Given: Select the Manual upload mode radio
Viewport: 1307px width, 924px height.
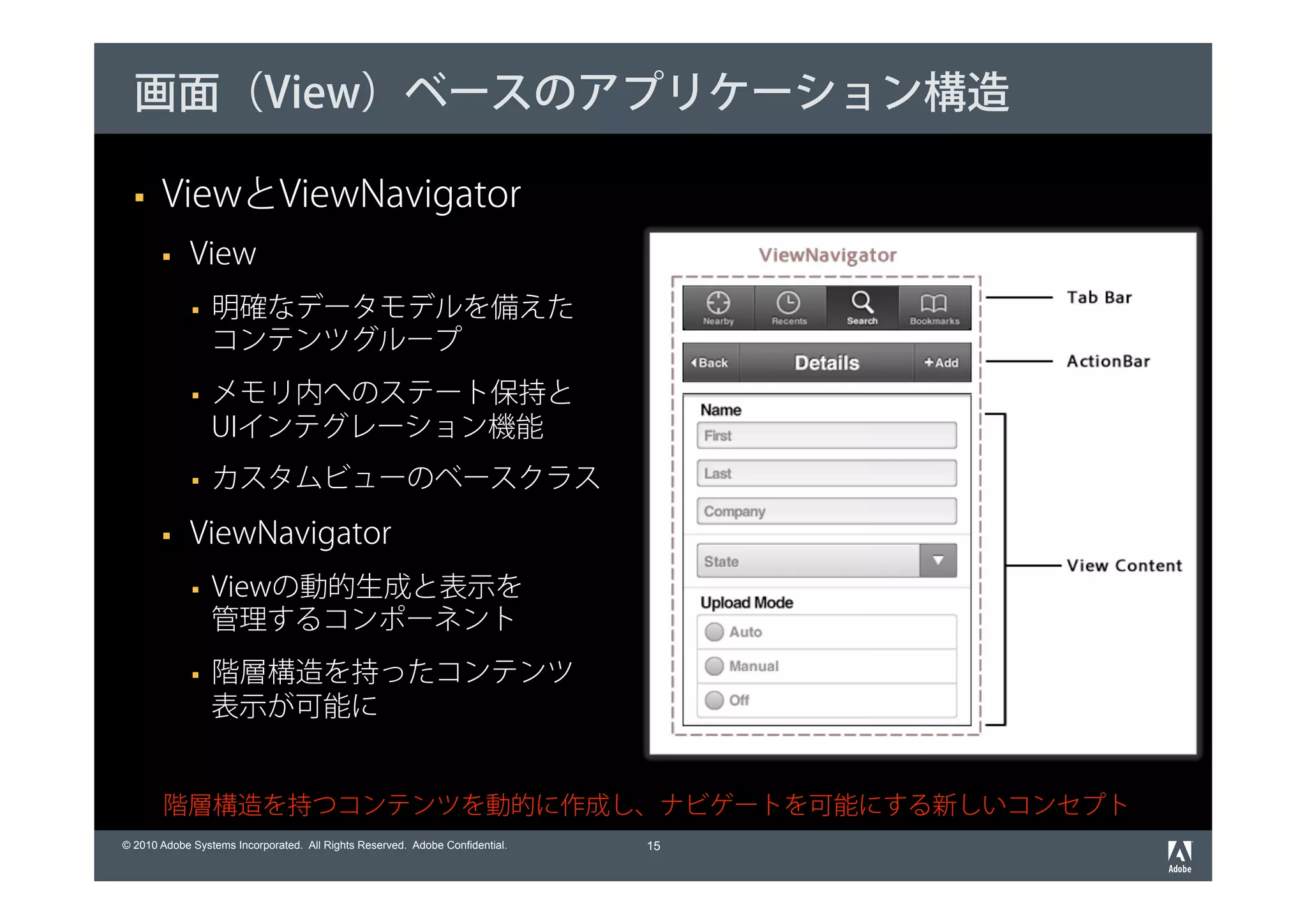Looking at the screenshot, I should (x=714, y=666).
